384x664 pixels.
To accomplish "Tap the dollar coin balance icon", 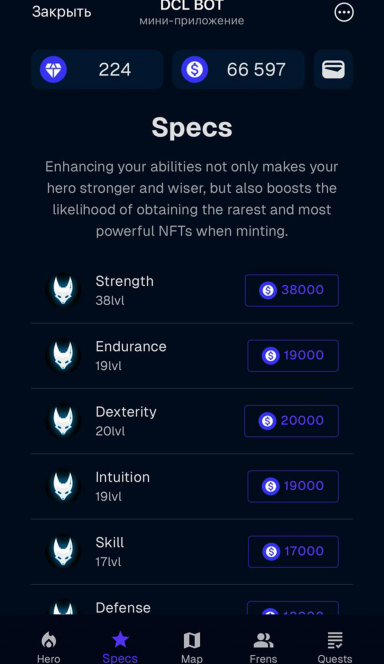I will tap(195, 69).
